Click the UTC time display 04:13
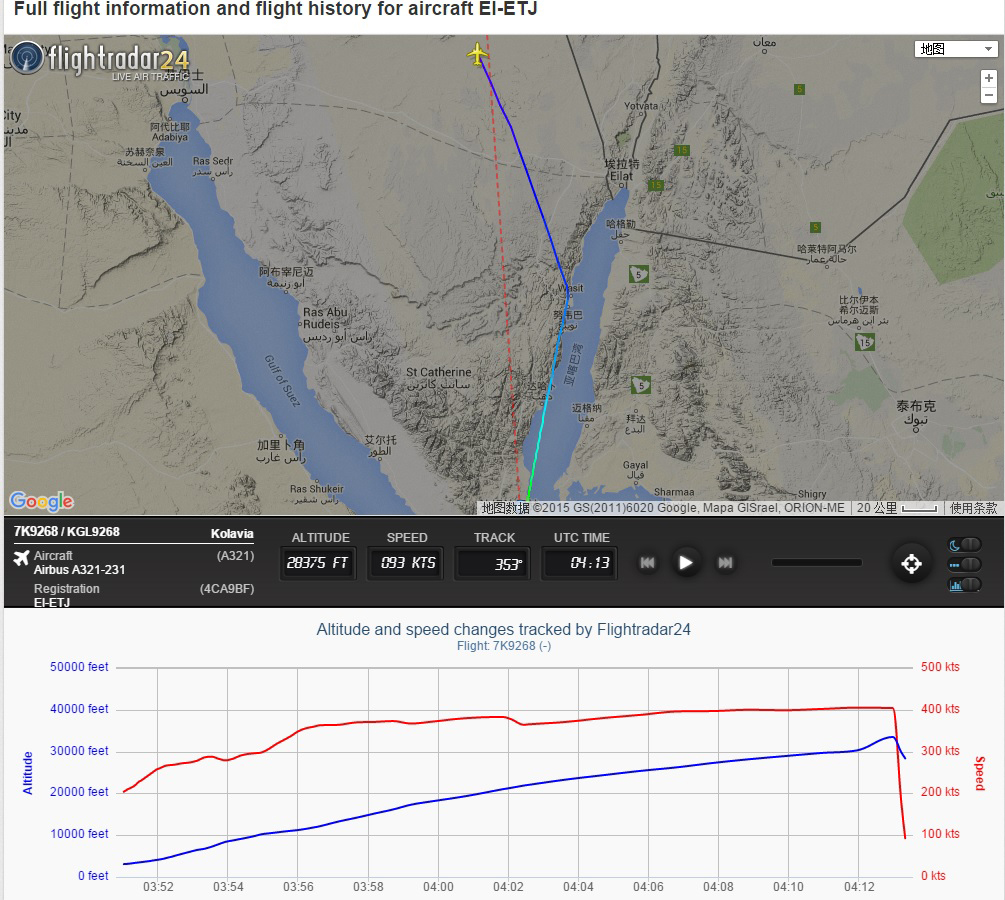This screenshot has width=1005, height=900. pos(579,563)
